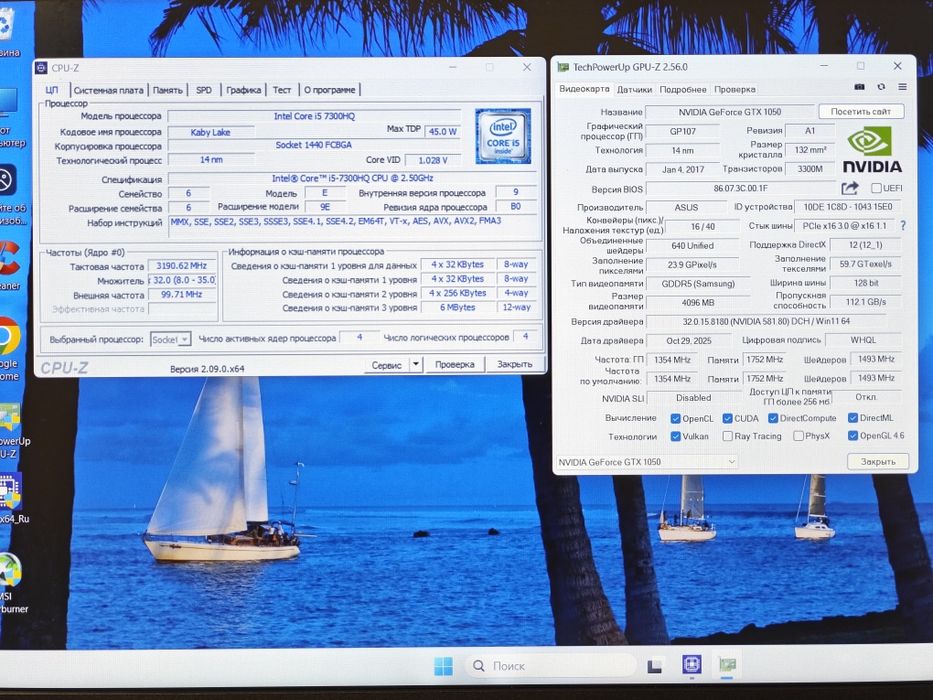The height and width of the screenshot is (700, 933).
Task: Switch to CPU-Z taskbar icon
Action: (x=691, y=664)
